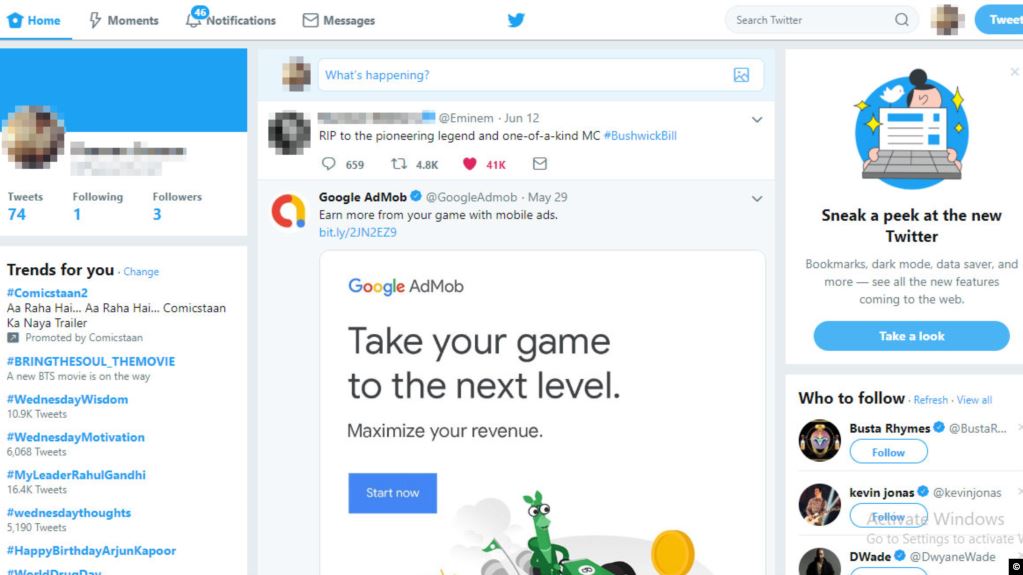Like the Eminem tweet with the heart
Screen dimensions: 1023x575
pyautogui.click(x=469, y=164)
